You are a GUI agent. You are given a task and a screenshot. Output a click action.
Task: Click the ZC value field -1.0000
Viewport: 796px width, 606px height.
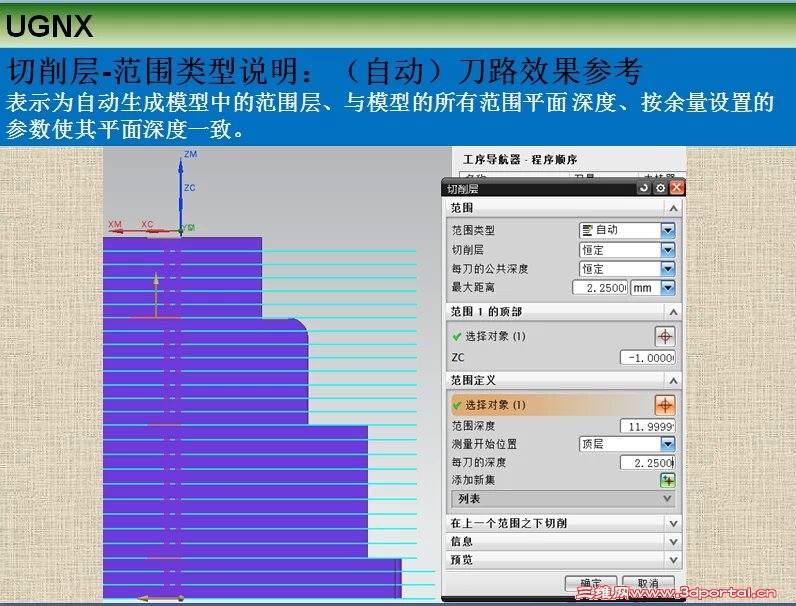[648, 358]
